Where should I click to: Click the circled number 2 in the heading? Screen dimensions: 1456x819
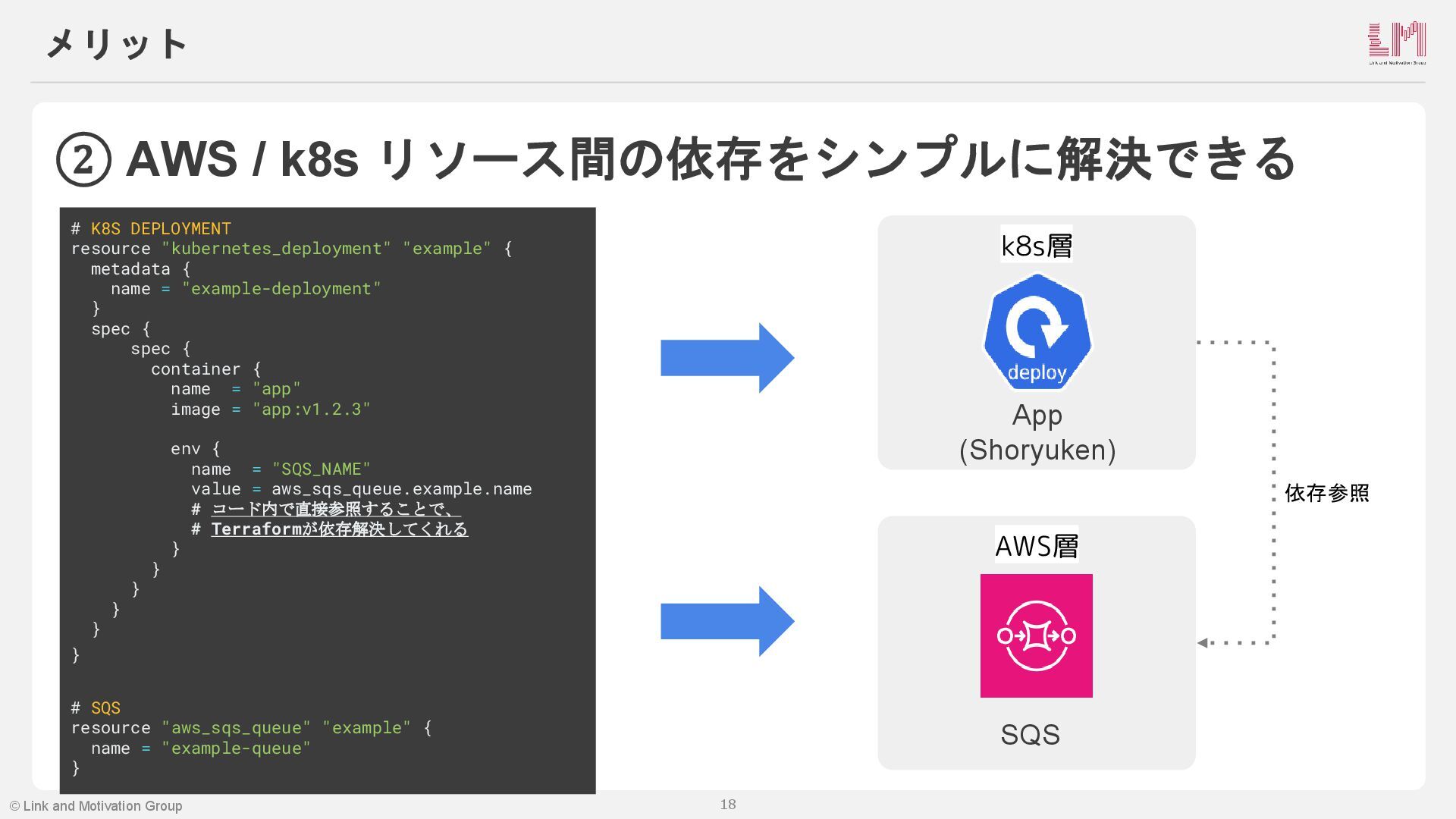(x=83, y=159)
